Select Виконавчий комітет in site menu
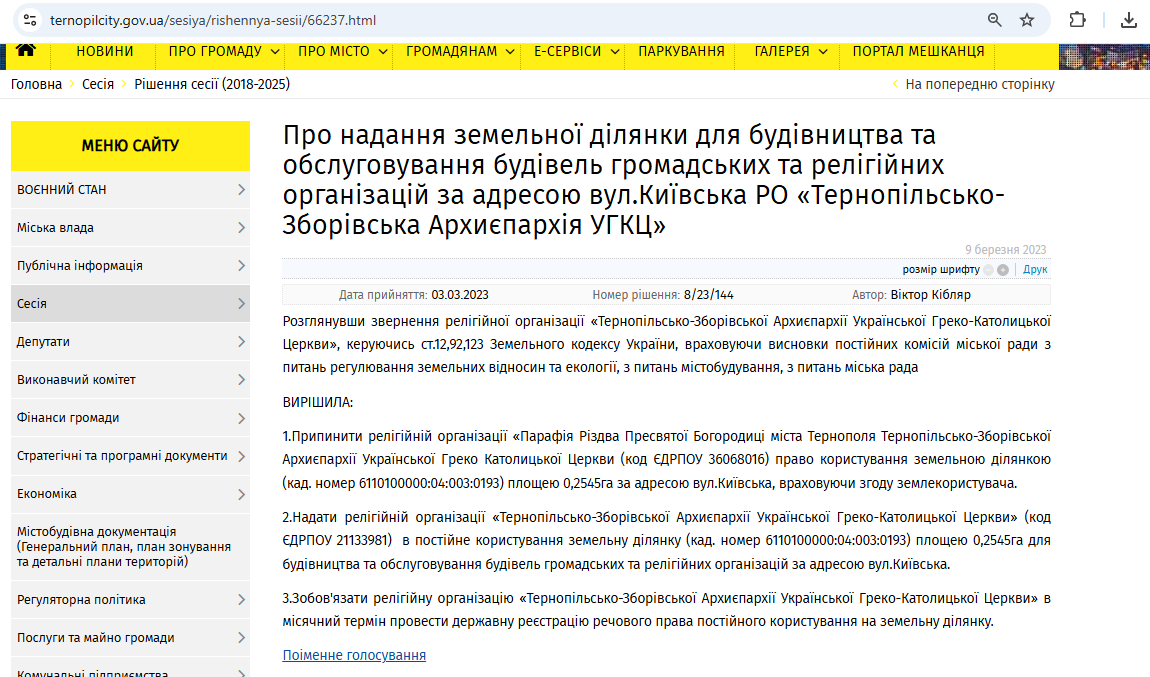 131,380
